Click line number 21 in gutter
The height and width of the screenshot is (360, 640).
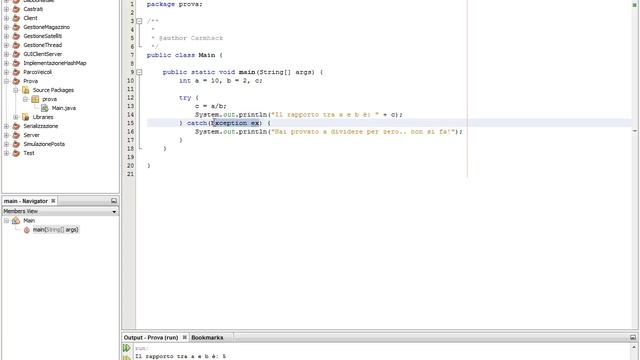pos(130,174)
